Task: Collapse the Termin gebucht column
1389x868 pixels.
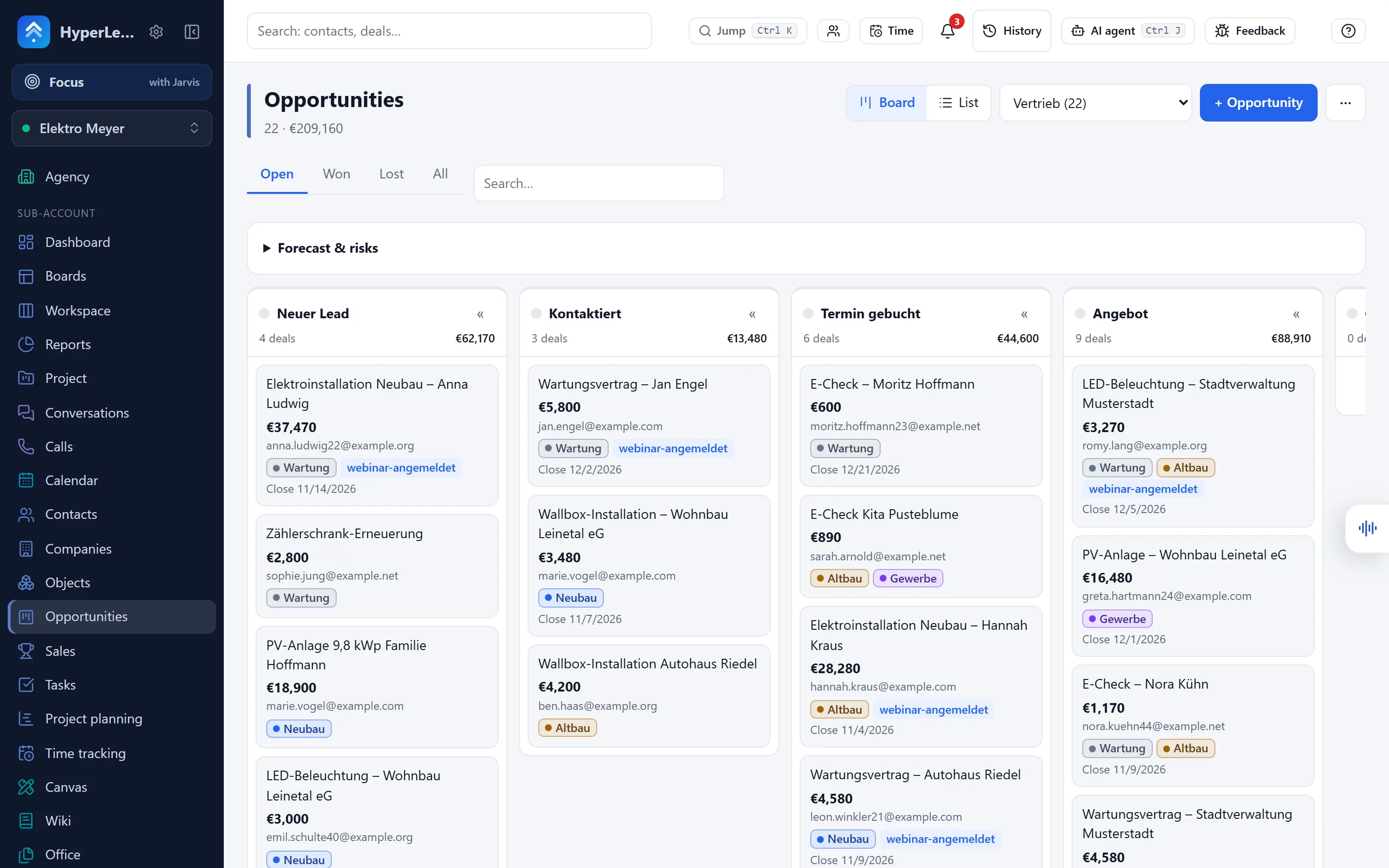Action: [x=1024, y=314]
